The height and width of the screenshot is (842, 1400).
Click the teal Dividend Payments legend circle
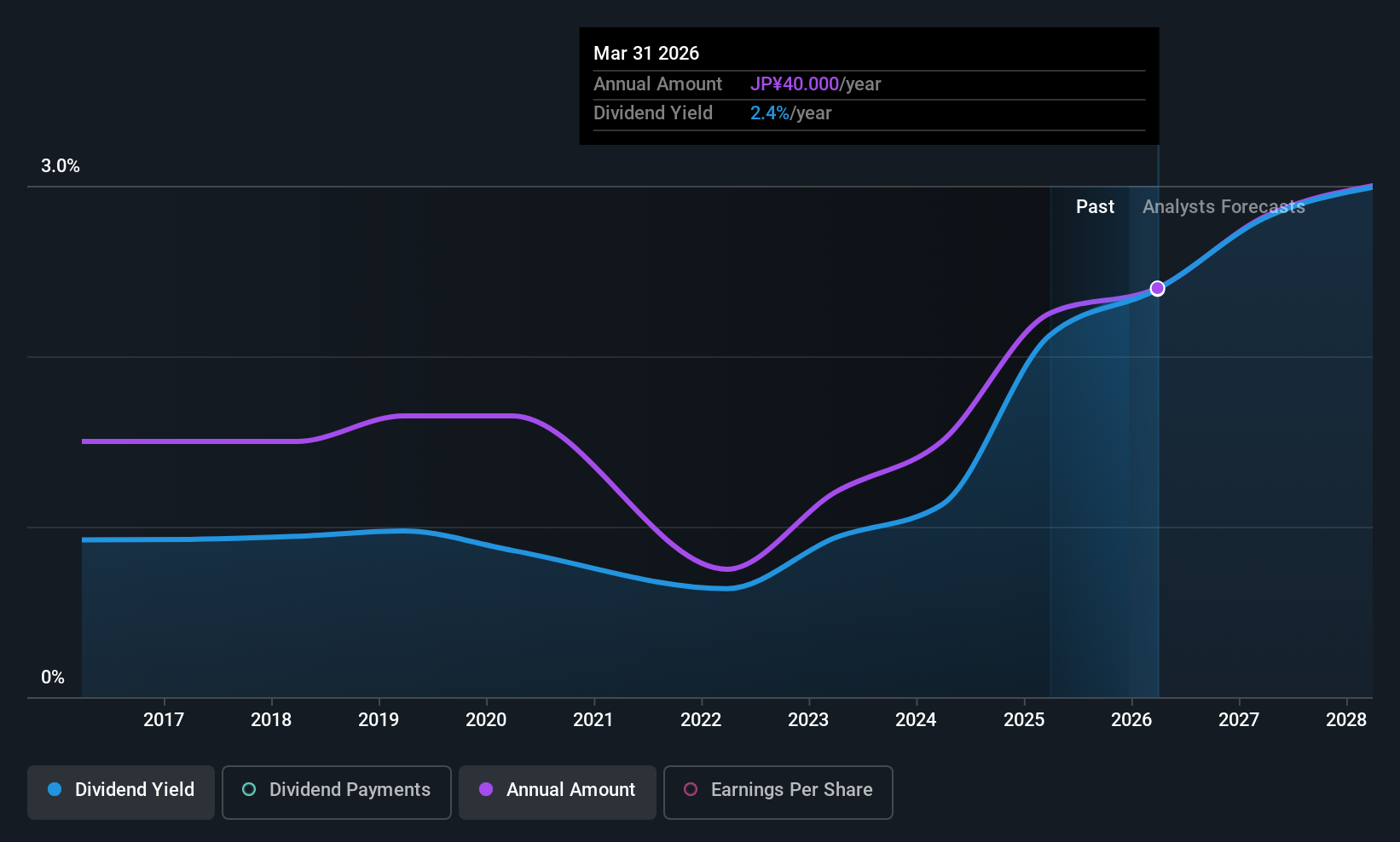coord(249,789)
